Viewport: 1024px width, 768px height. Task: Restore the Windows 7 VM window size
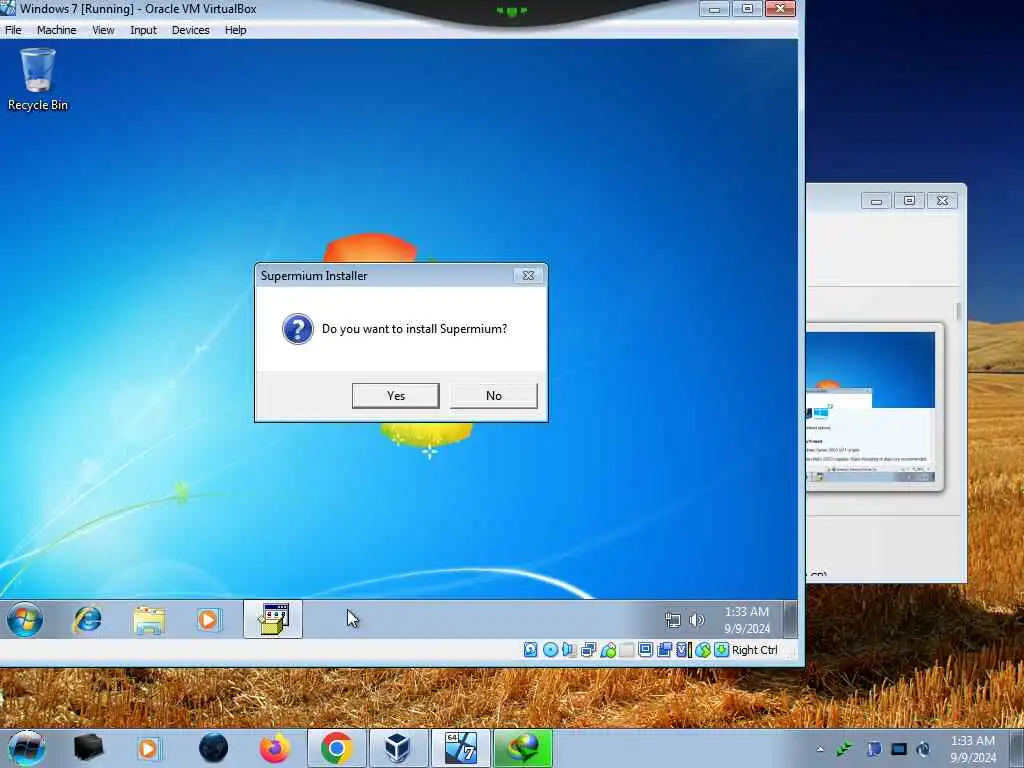tap(747, 8)
